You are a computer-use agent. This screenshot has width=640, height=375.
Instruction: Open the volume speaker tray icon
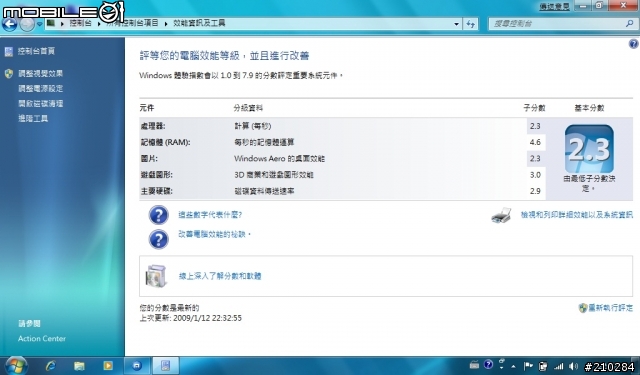[573, 366]
